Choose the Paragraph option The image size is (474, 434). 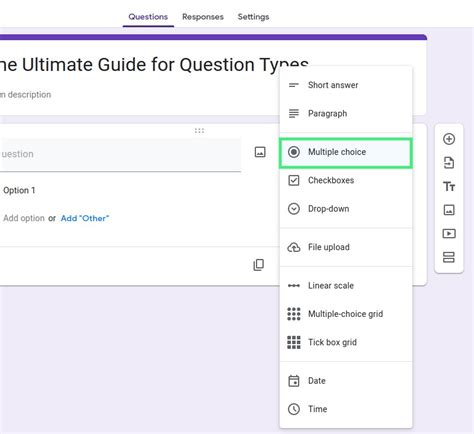click(346, 114)
